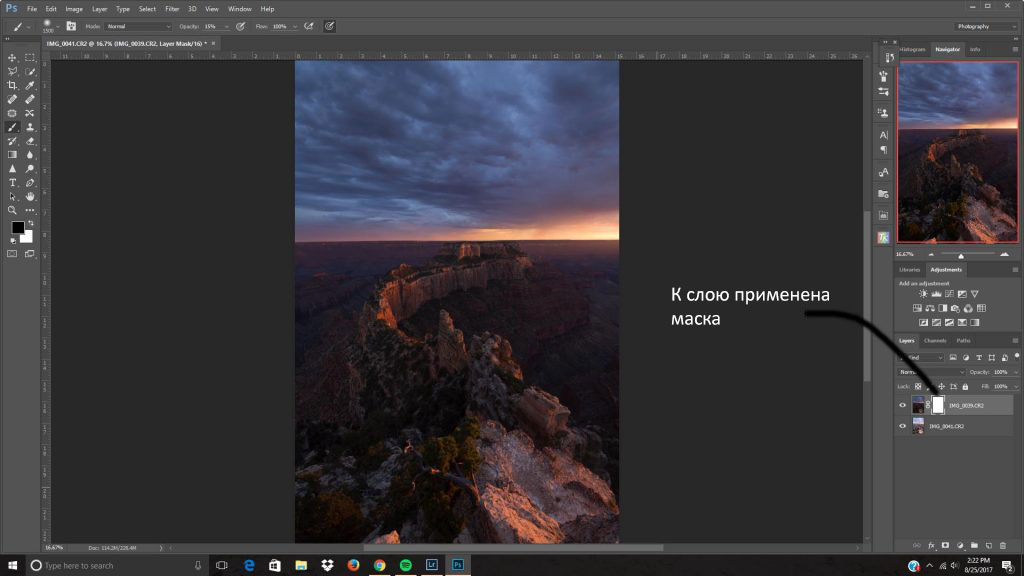
Task: Add a Levels adjustment
Action: [936, 294]
